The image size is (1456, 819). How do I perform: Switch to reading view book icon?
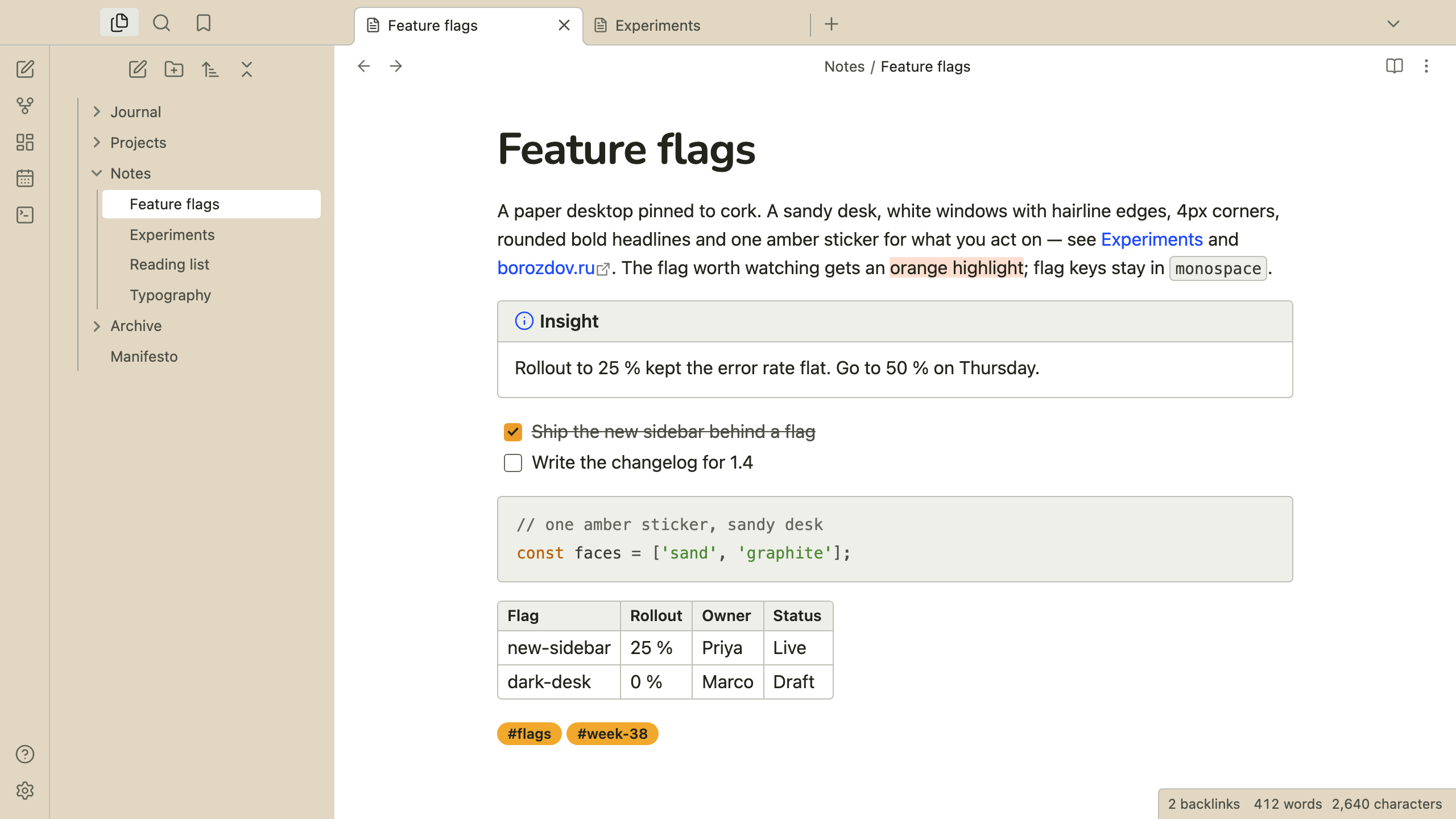[x=1395, y=67]
